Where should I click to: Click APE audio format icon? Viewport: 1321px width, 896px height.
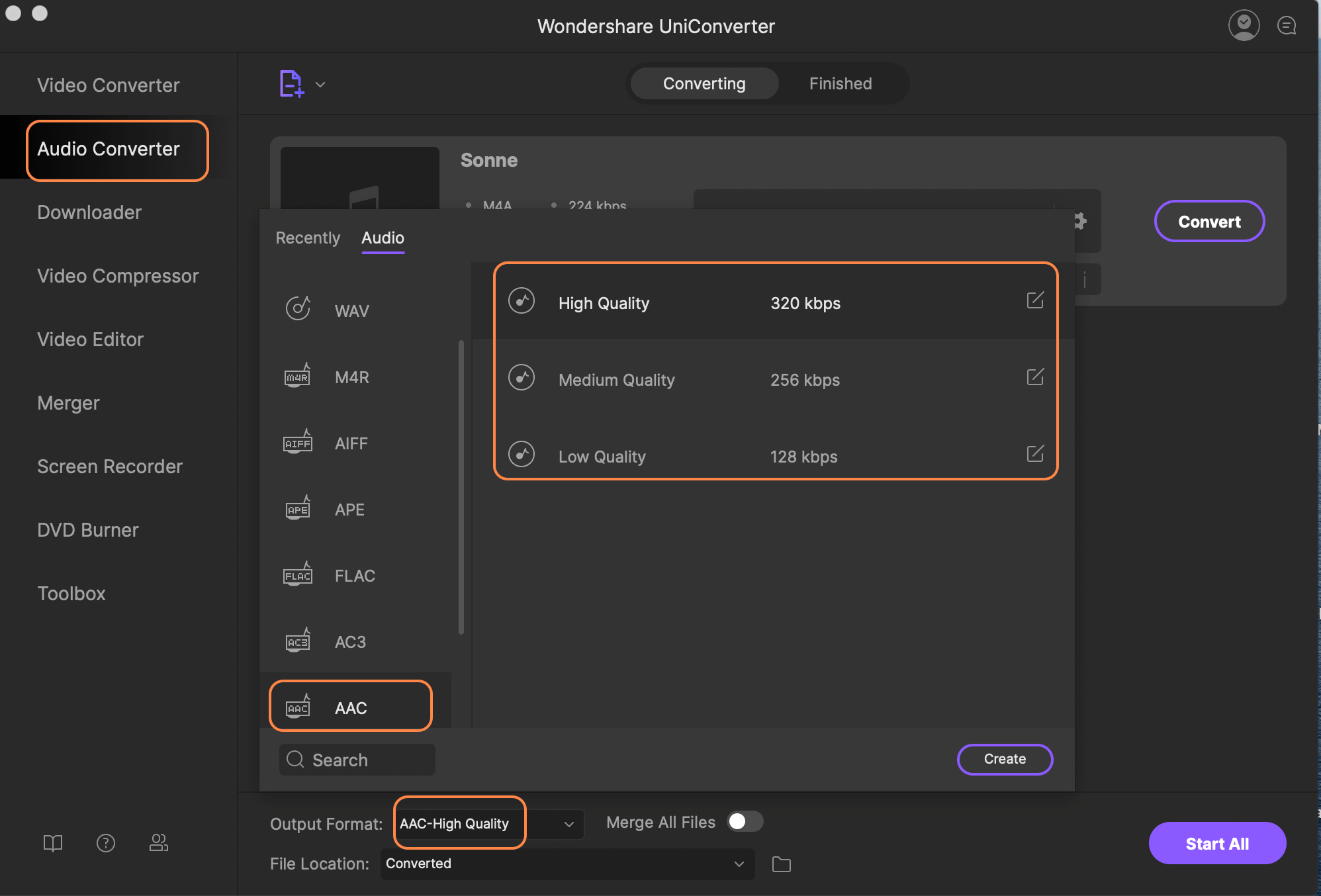tap(296, 508)
